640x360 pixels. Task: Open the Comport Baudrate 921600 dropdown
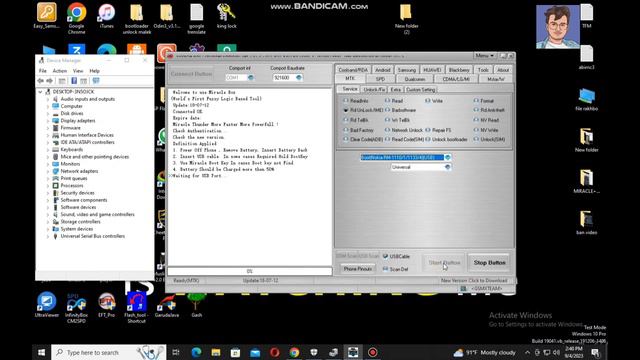pyautogui.click(x=299, y=78)
